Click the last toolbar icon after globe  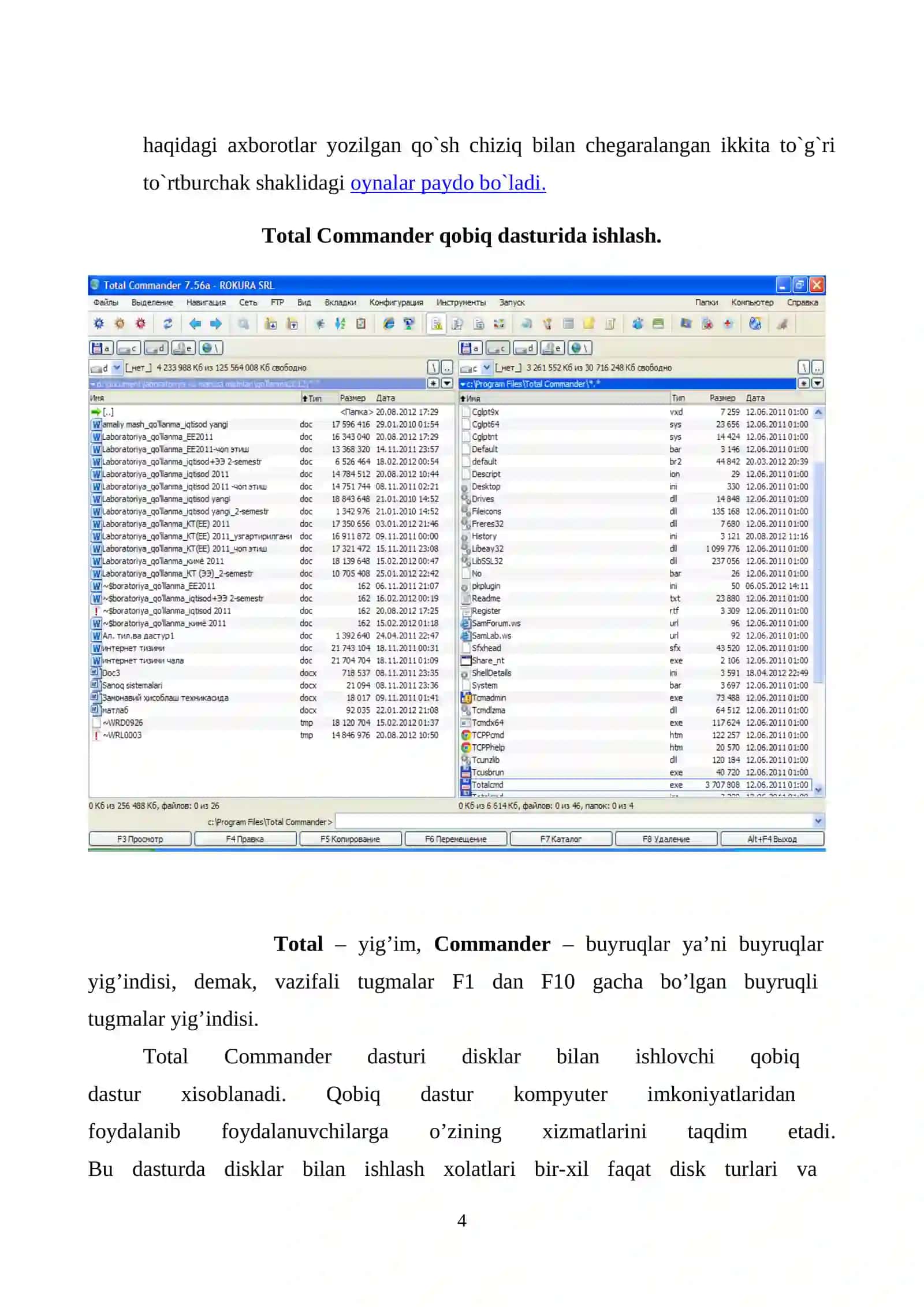[783, 324]
